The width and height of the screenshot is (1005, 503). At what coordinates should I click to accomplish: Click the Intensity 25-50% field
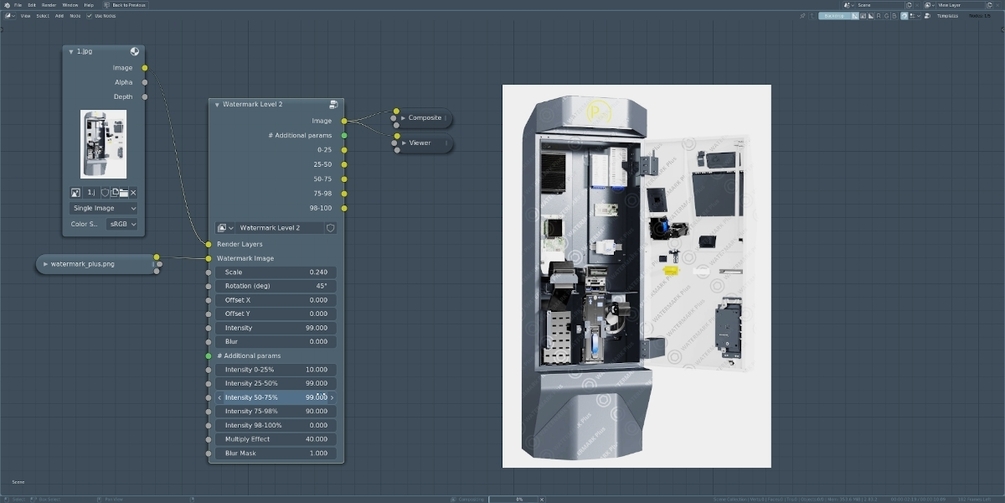276,383
